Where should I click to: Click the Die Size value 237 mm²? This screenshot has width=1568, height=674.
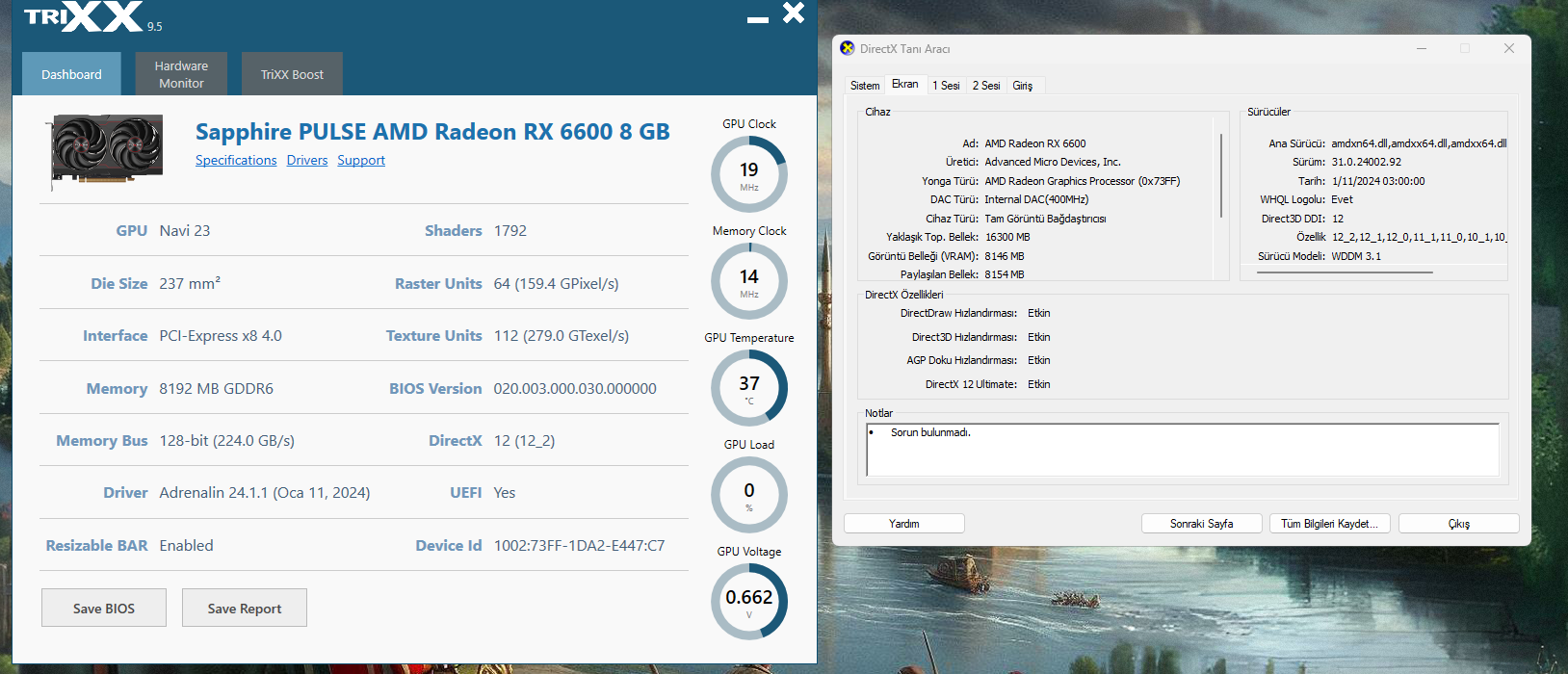click(190, 283)
